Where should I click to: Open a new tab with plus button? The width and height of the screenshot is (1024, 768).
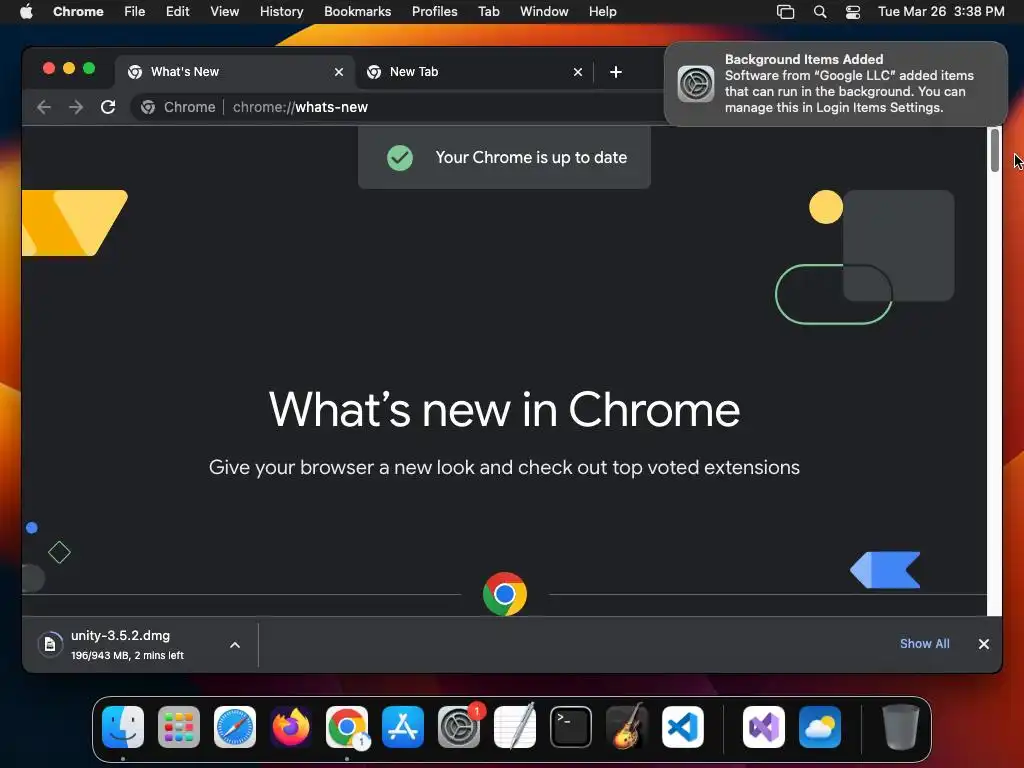click(616, 72)
